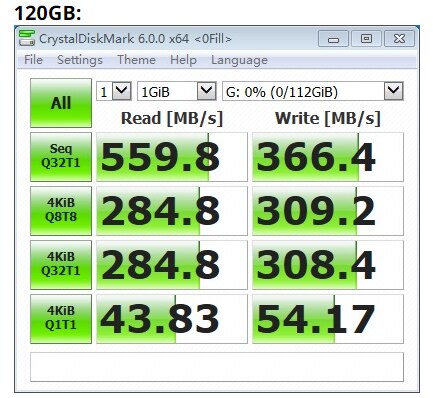Start the 4KiB Q1T1 test
The height and width of the screenshot is (398, 433).
pos(61,319)
